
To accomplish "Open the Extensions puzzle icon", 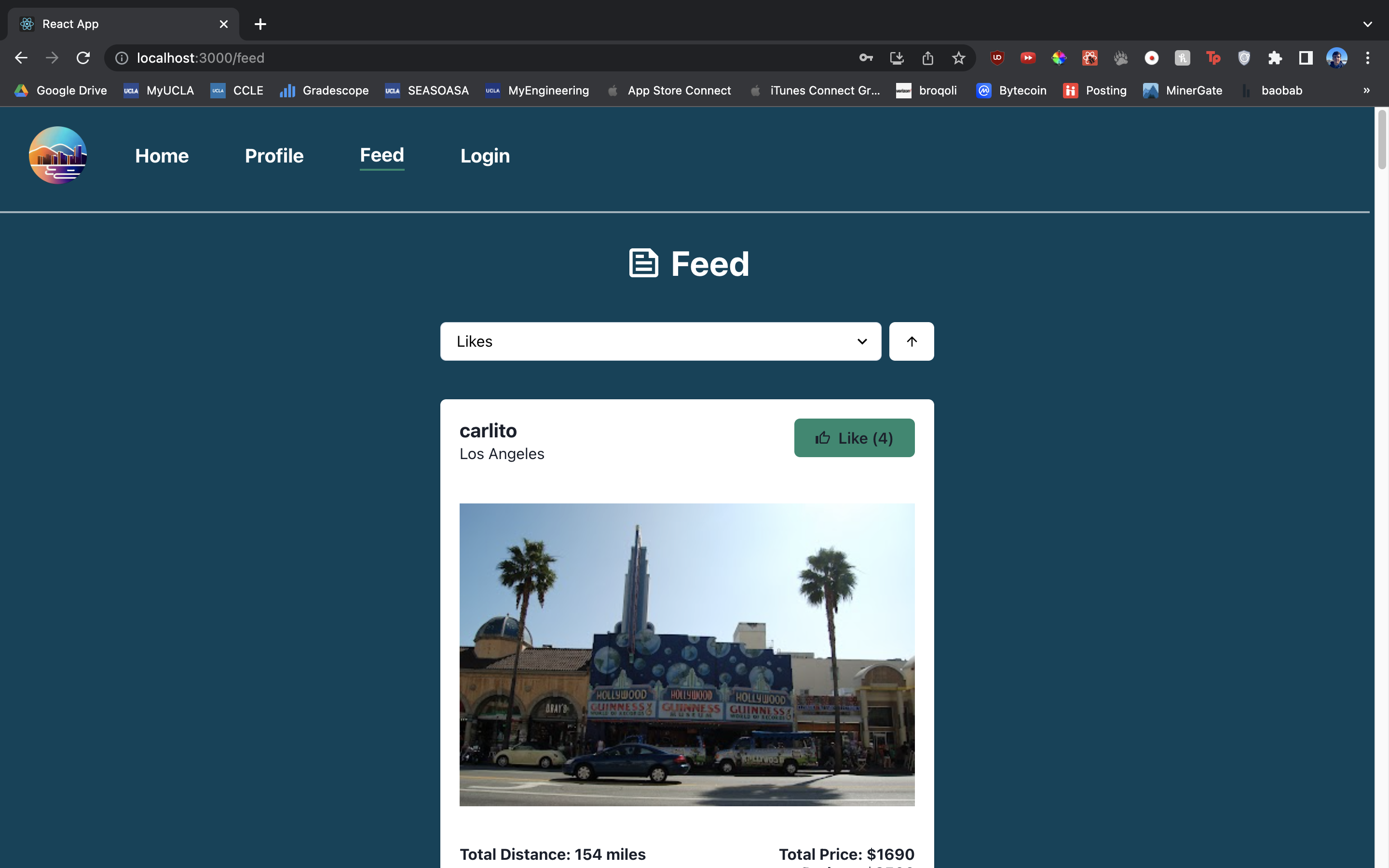I will 1275,58.
